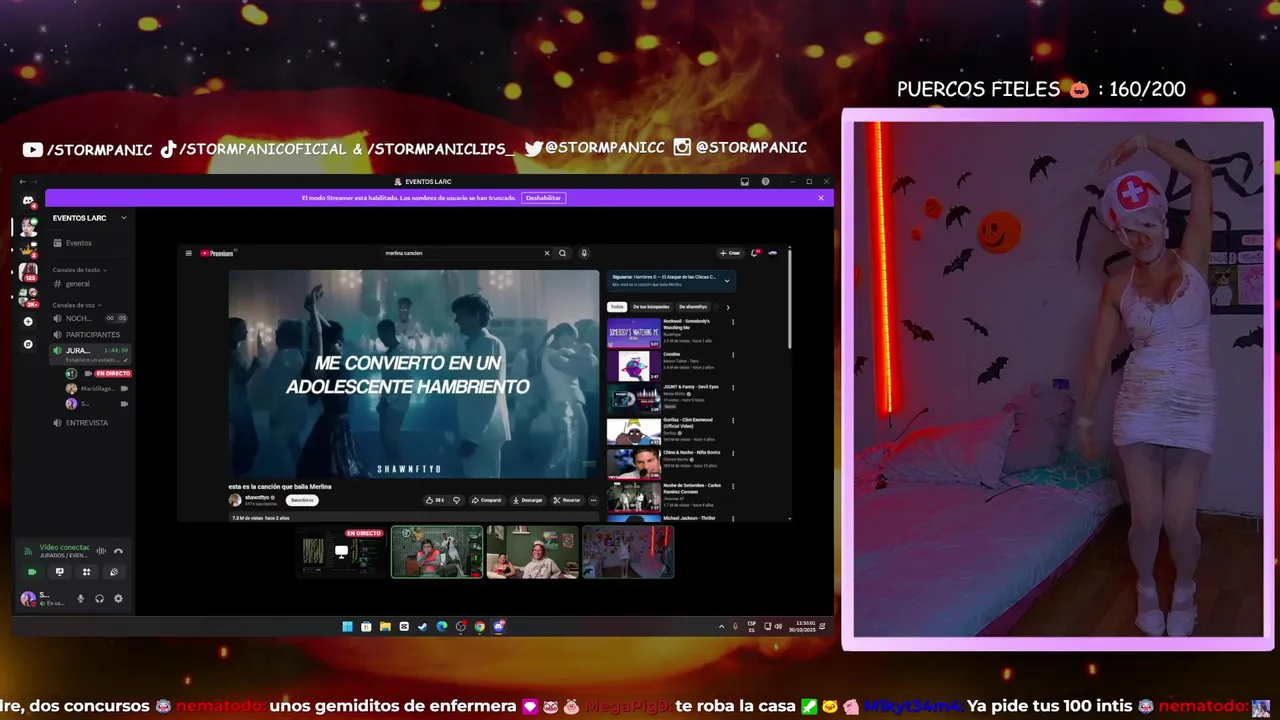Open YouTube notifications bell

coord(756,253)
